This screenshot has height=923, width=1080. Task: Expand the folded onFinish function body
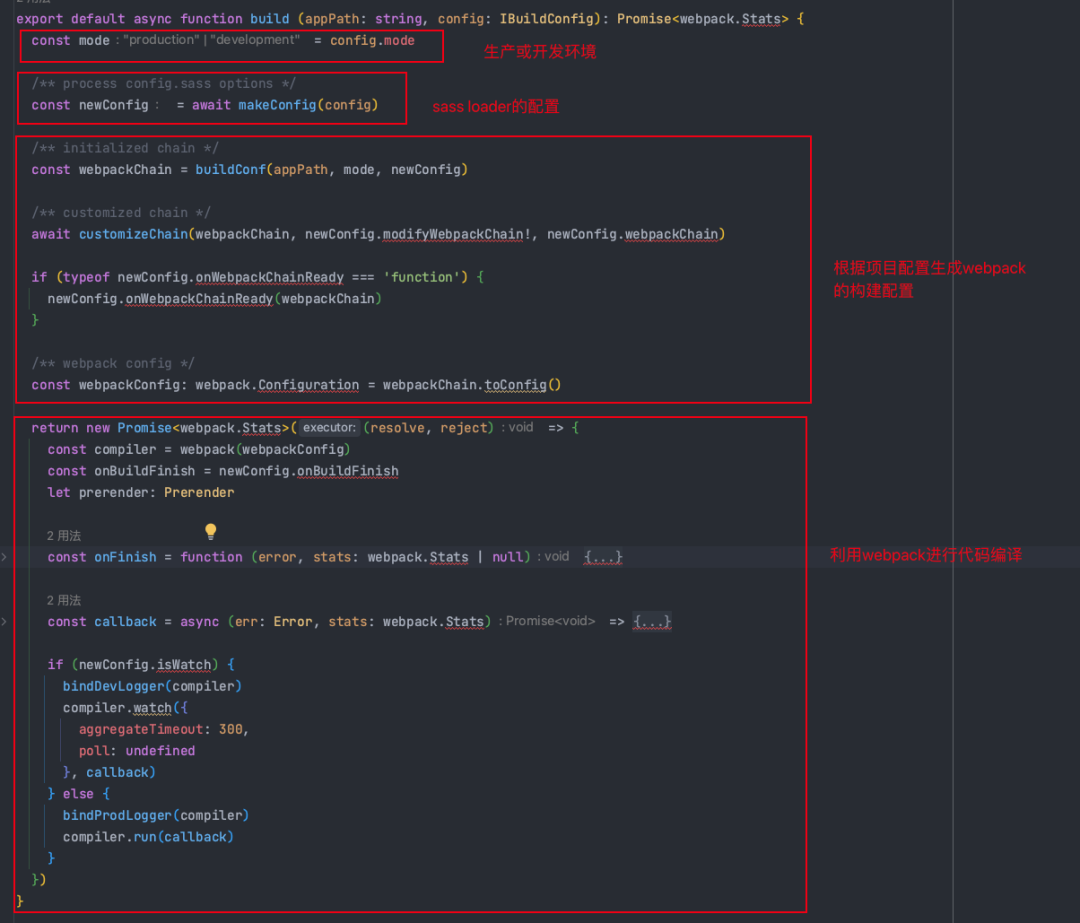point(603,557)
